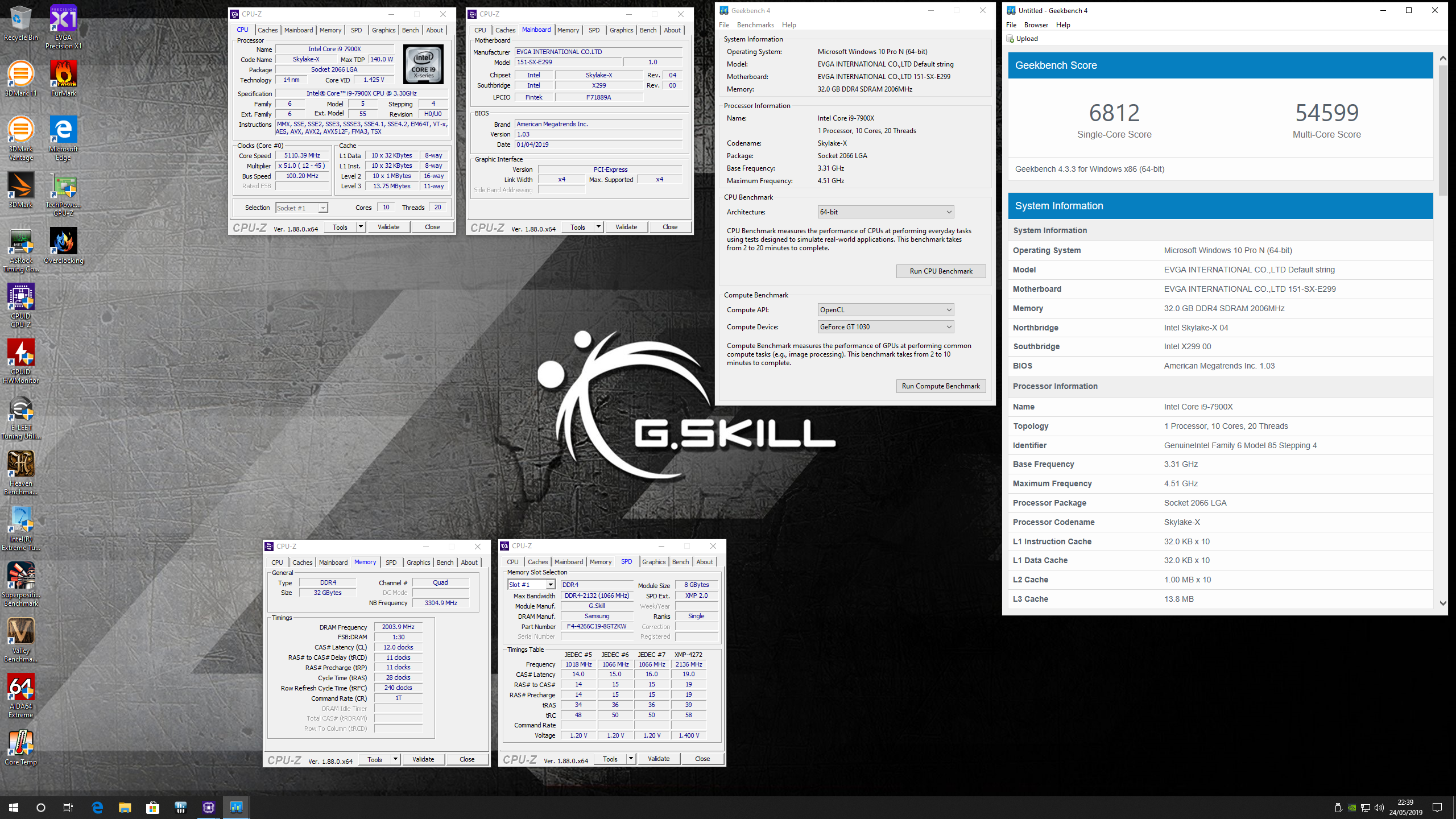Expand Tools dropdown arrow in CPU-Z CPU window
This screenshot has height=819, width=1456.
pos(361,227)
